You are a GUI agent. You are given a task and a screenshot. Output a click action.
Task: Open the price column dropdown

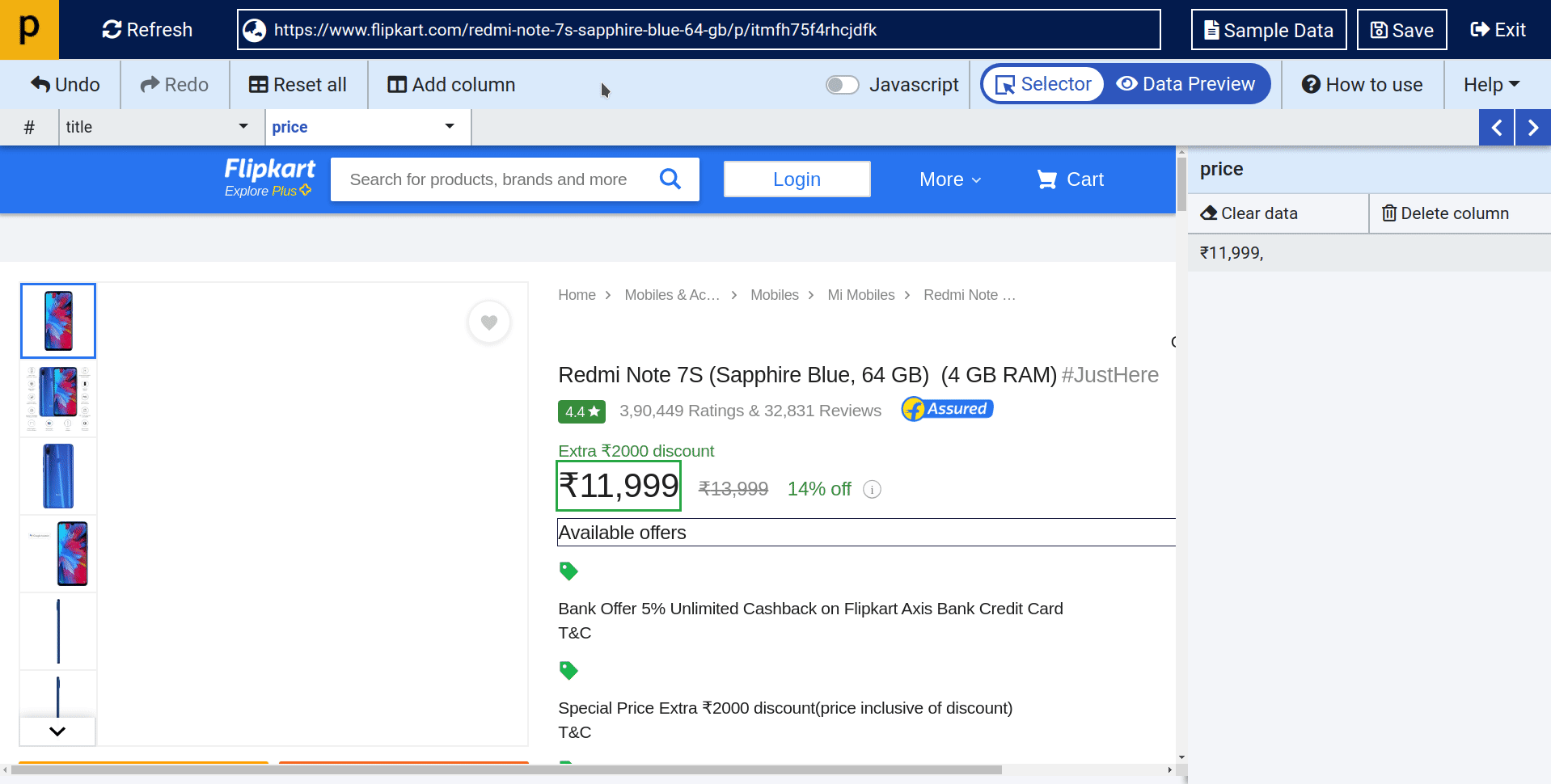(x=449, y=127)
